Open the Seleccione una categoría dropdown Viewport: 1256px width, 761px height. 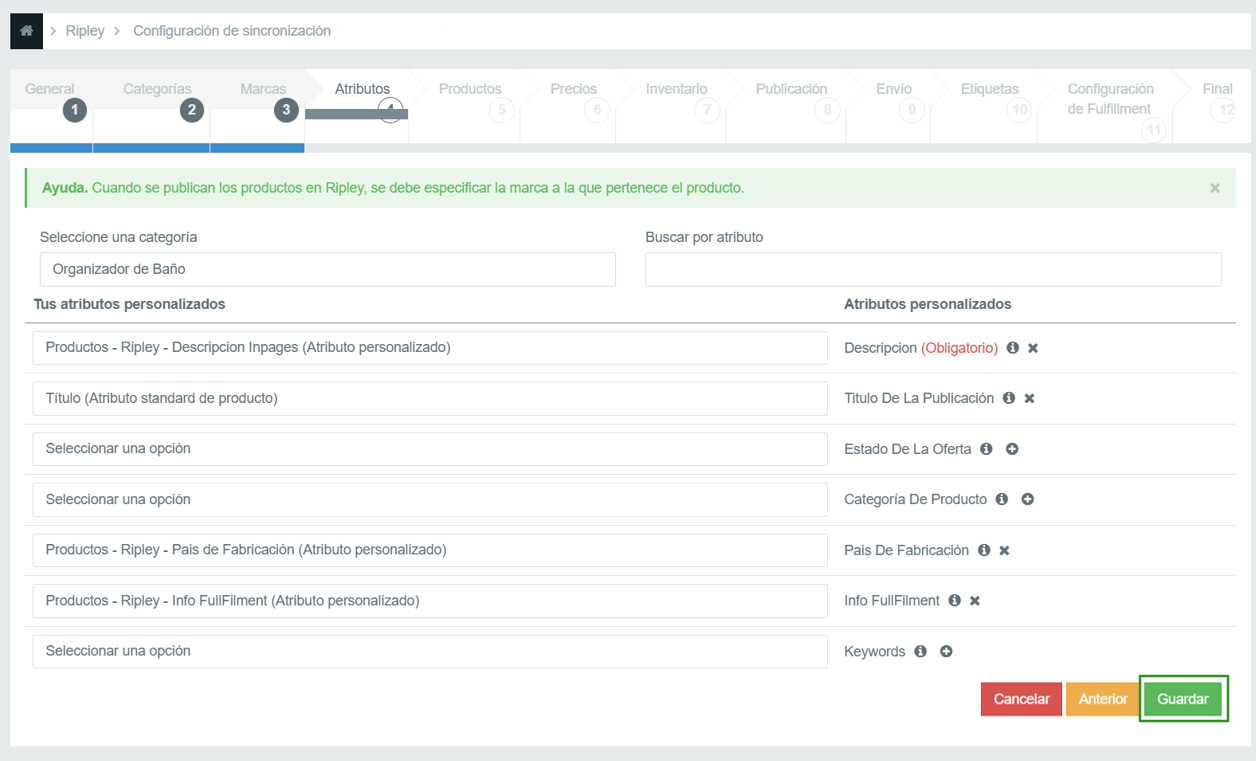328,269
